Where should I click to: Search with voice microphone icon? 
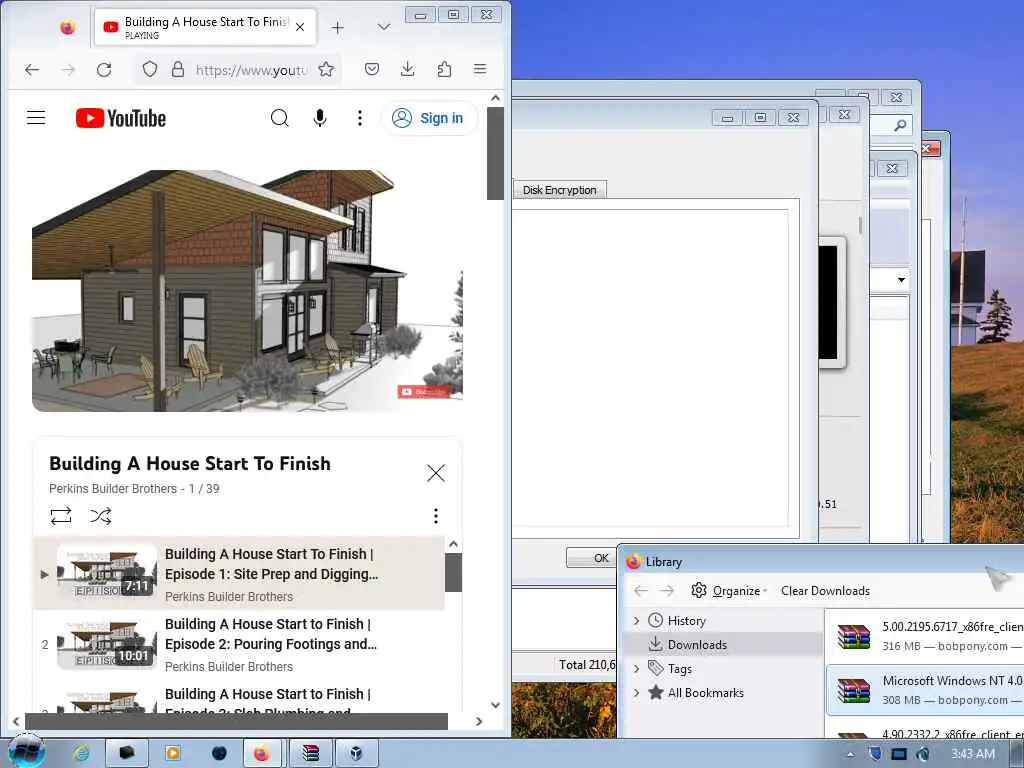[319, 118]
